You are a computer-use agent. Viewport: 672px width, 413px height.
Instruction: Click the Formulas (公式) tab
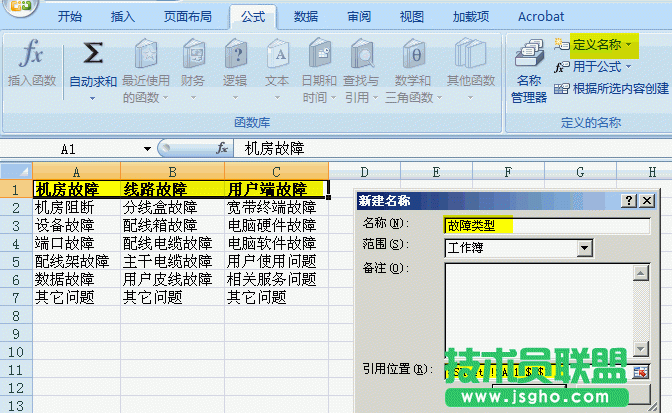coord(253,17)
